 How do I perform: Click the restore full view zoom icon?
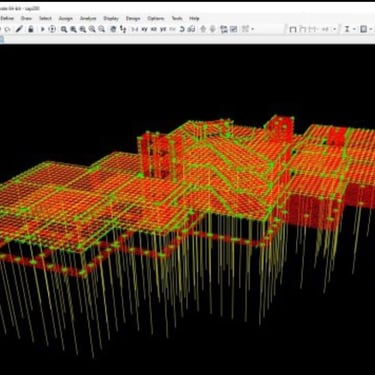(x=73, y=29)
